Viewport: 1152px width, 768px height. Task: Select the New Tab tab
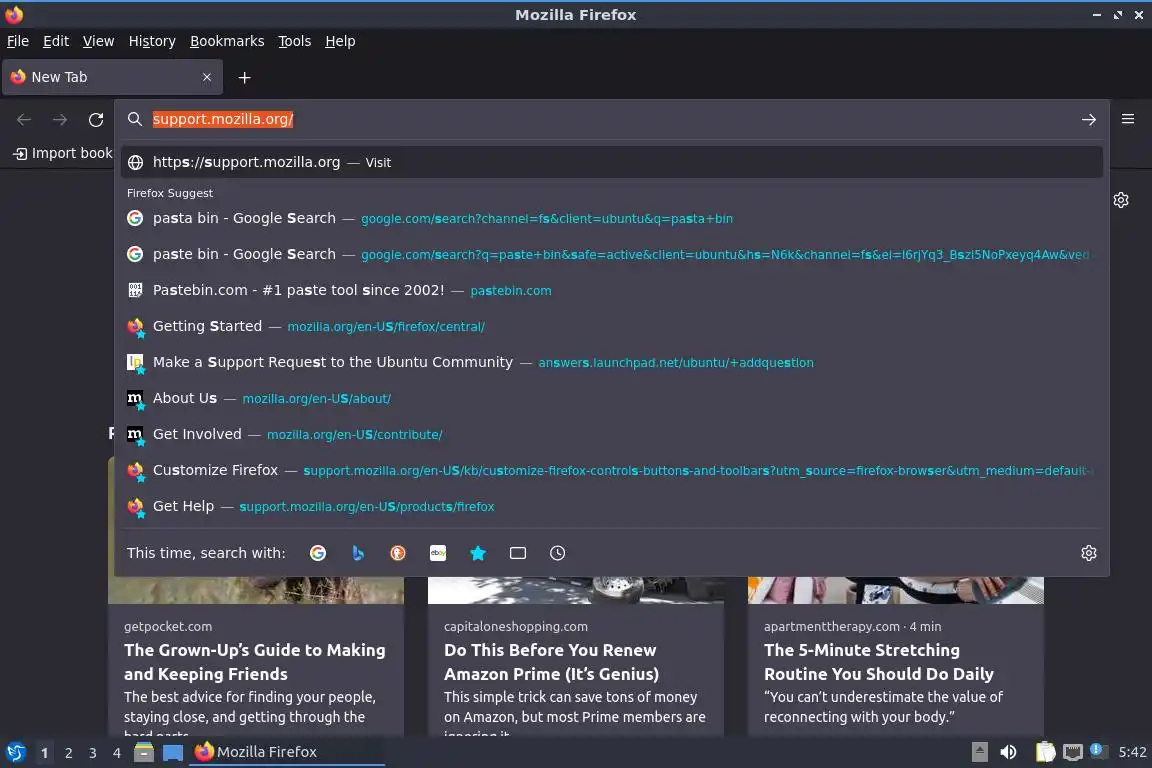click(x=112, y=77)
